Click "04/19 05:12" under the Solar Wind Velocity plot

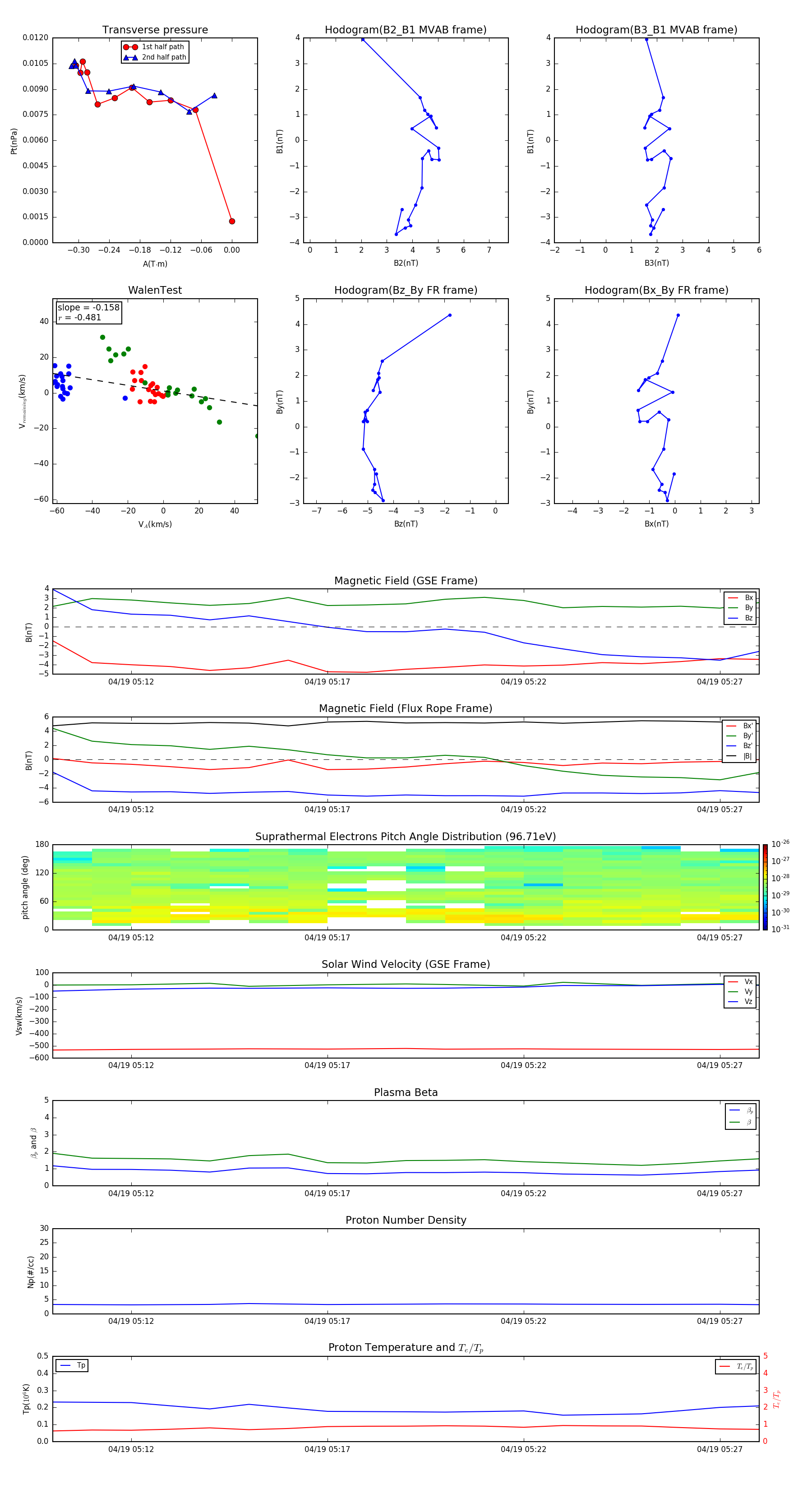(x=131, y=1065)
